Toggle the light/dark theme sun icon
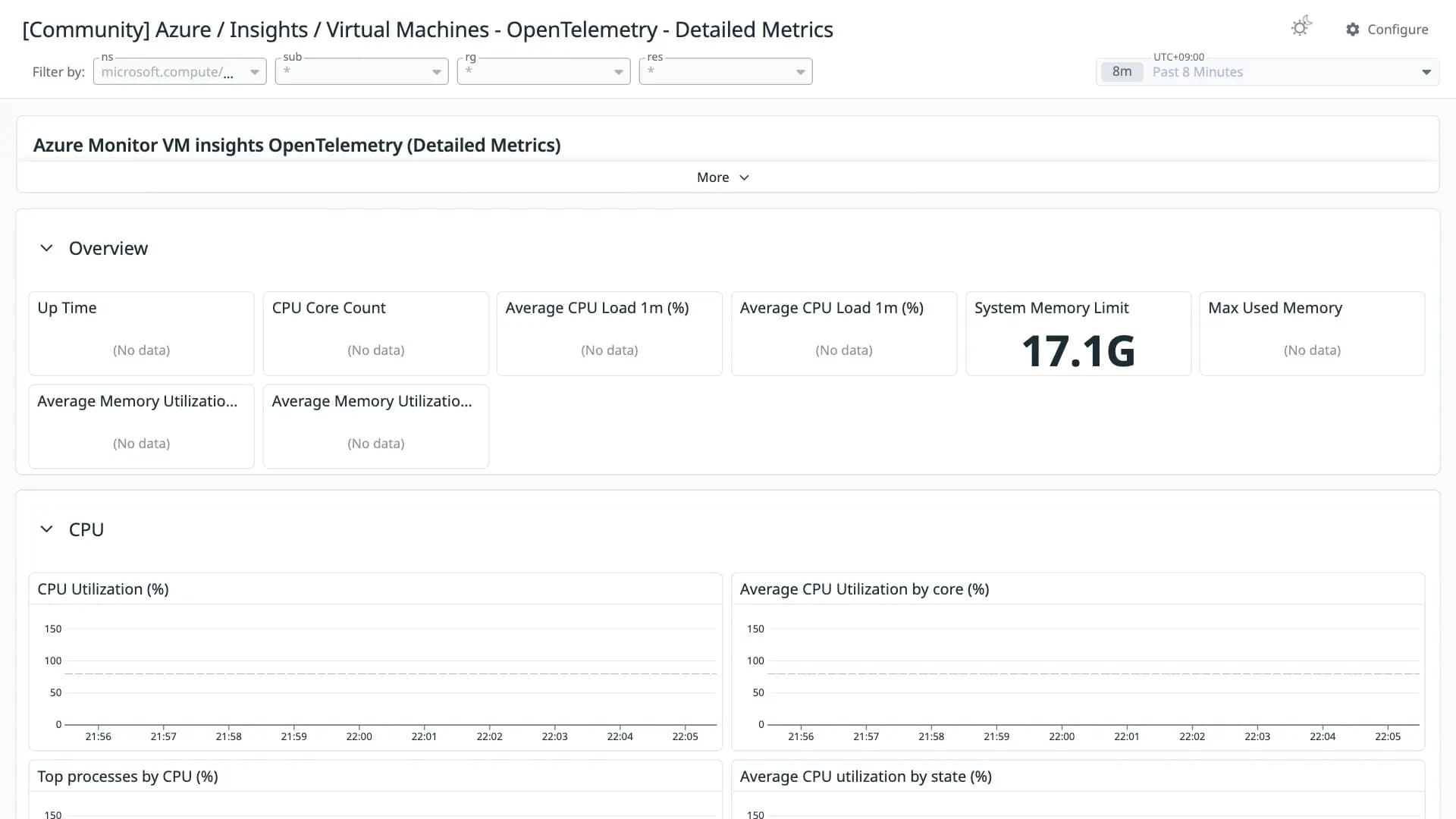Viewport: 1456px width, 819px height. 1301,27
